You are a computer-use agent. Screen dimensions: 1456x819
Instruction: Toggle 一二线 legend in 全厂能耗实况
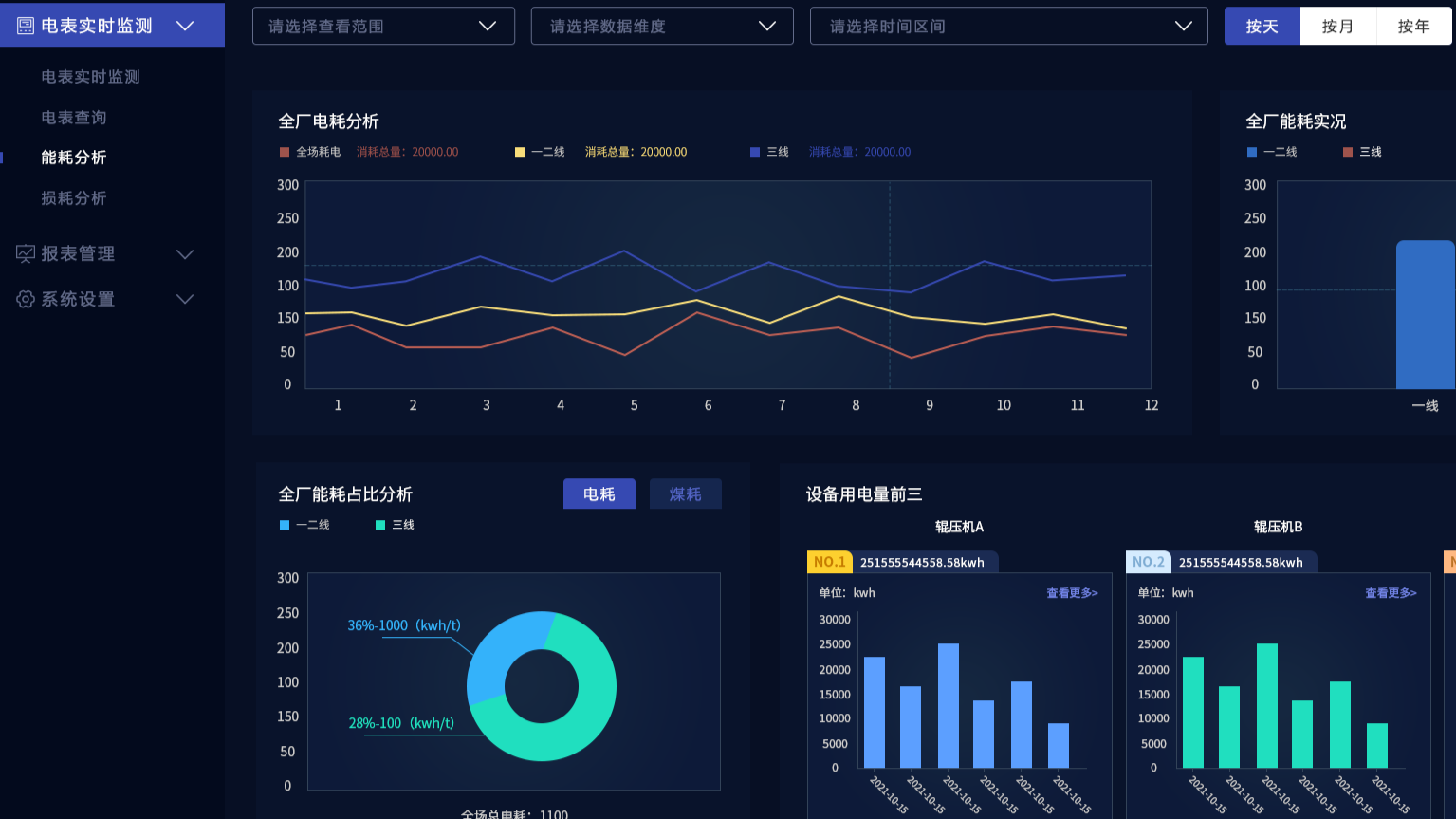click(1272, 152)
